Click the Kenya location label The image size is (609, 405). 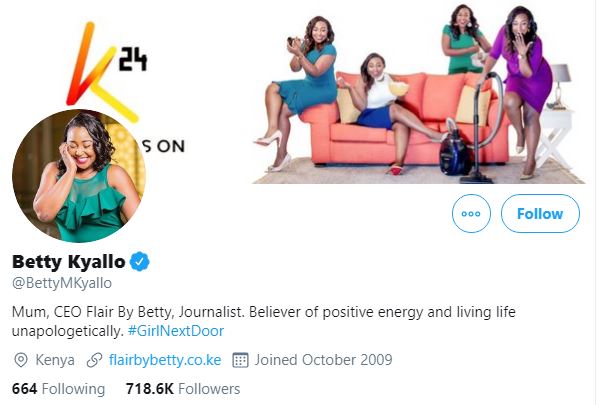[56, 359]
